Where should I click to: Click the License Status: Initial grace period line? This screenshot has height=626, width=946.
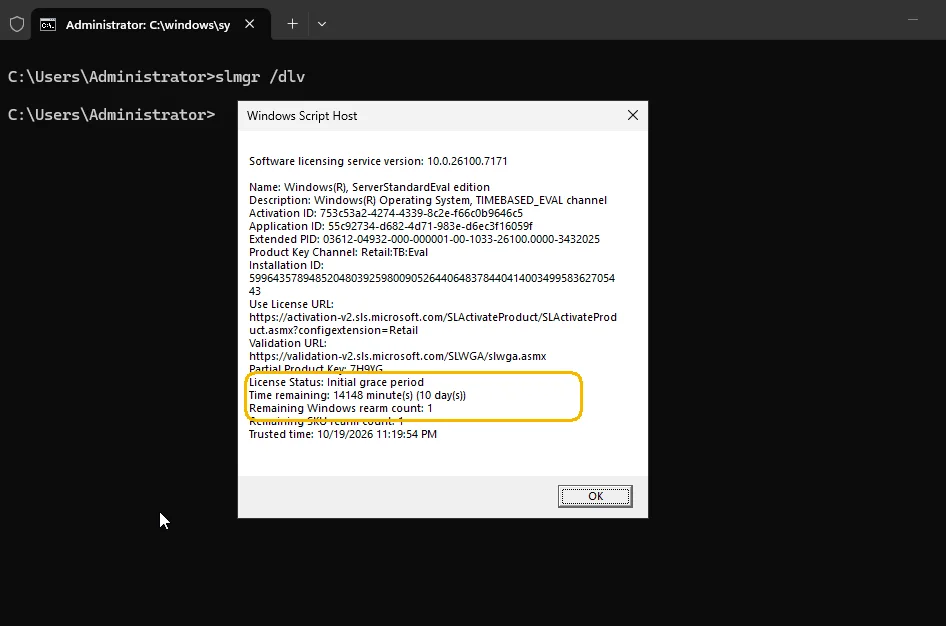(x=337, y=382)
